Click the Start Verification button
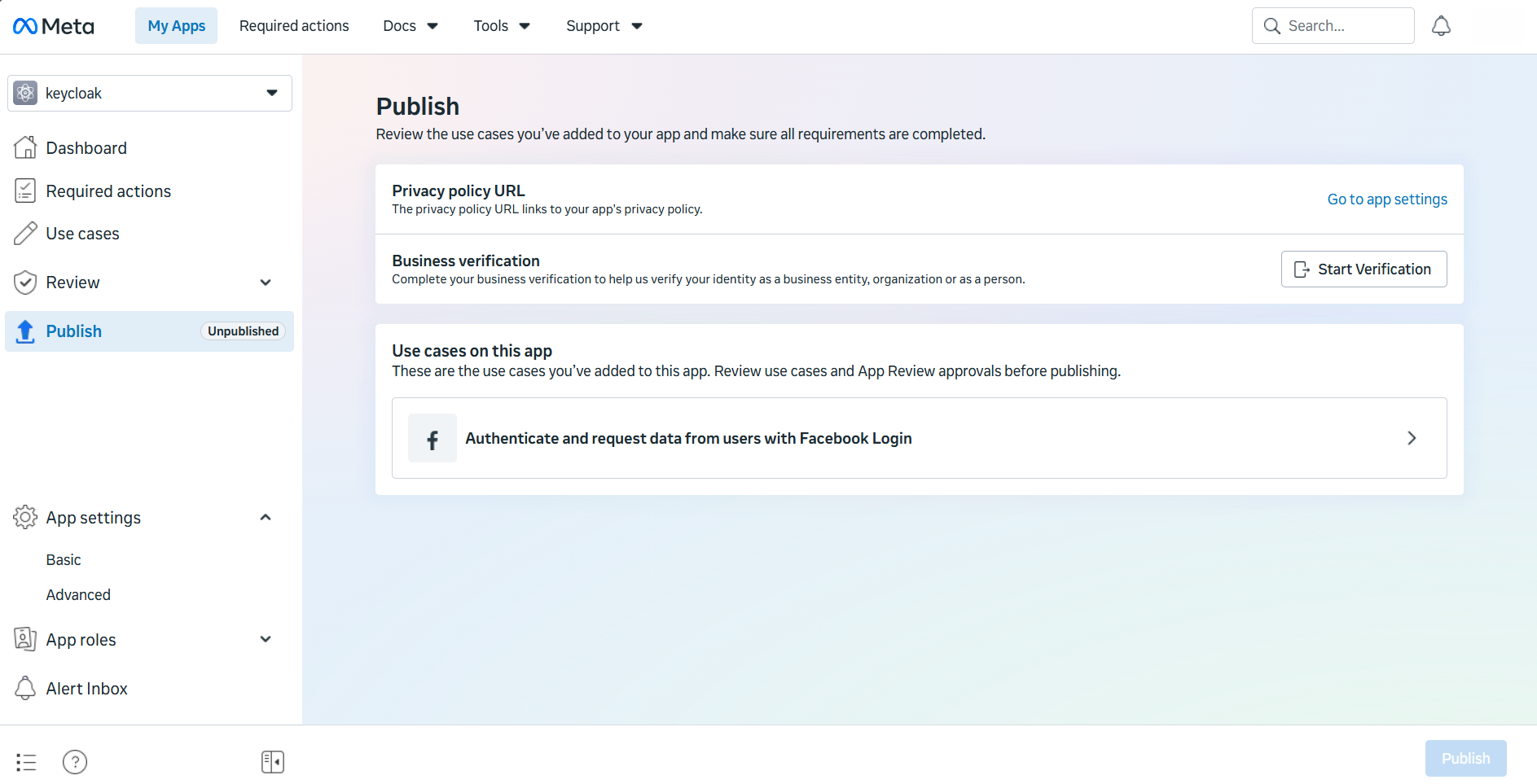Viewport: 1537px width, 784px height. (1364, 269)
